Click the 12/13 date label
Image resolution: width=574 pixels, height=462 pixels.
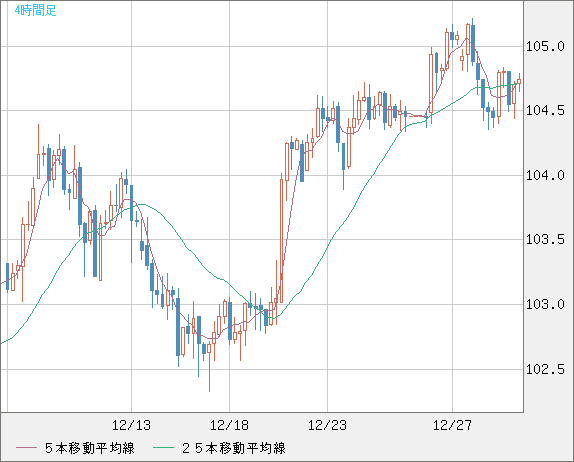click(x=131, y=425)
